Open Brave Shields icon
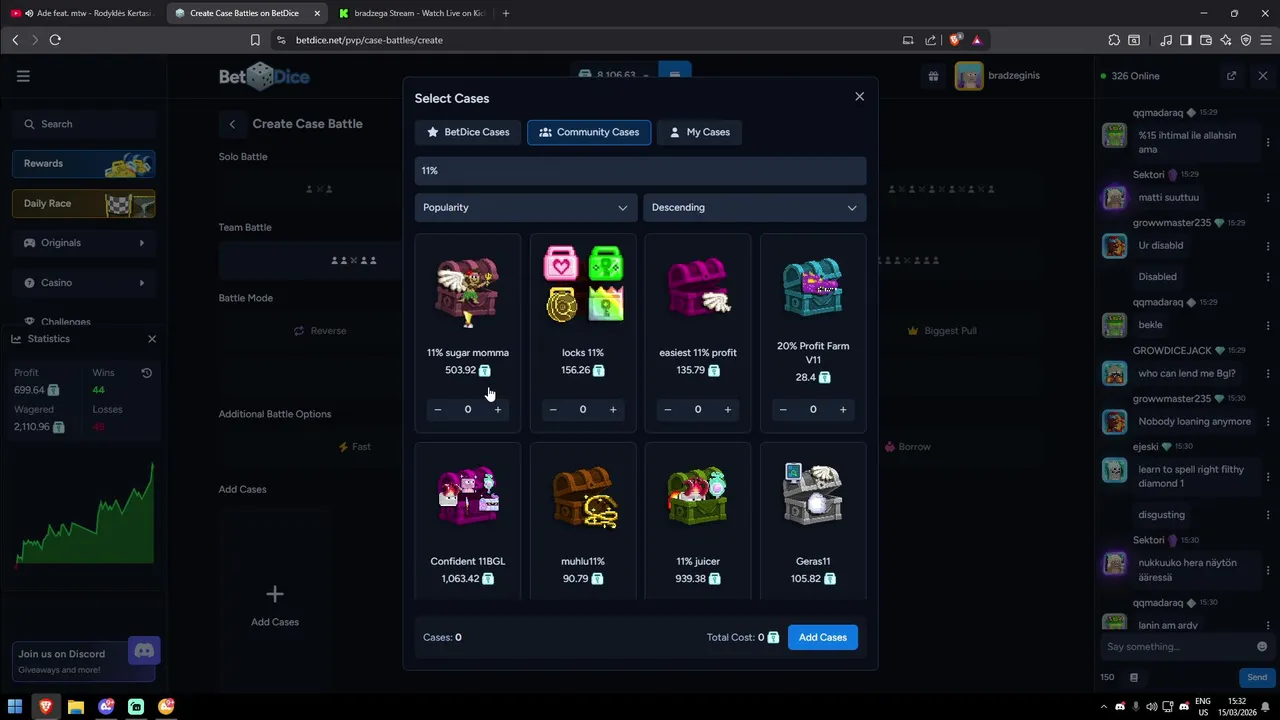Screen dimensions: 1280x720 click(955, 40)
